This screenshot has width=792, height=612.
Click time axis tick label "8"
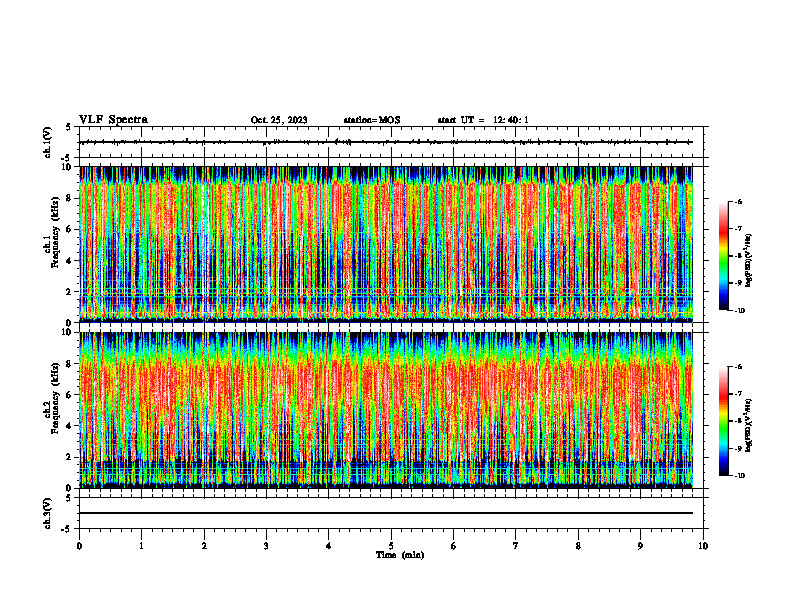578,546
